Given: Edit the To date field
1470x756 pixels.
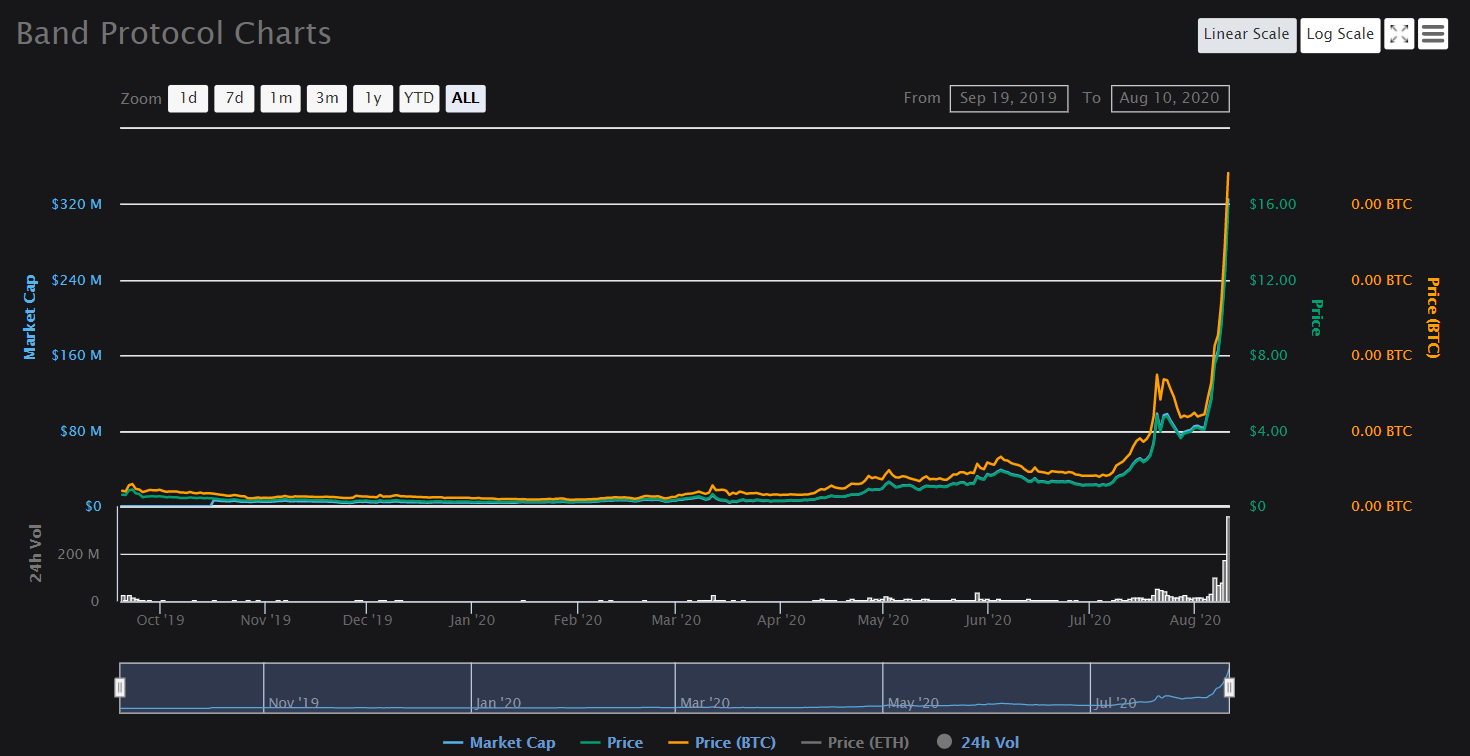Looking at the screenshot, I should (1170, 98).
